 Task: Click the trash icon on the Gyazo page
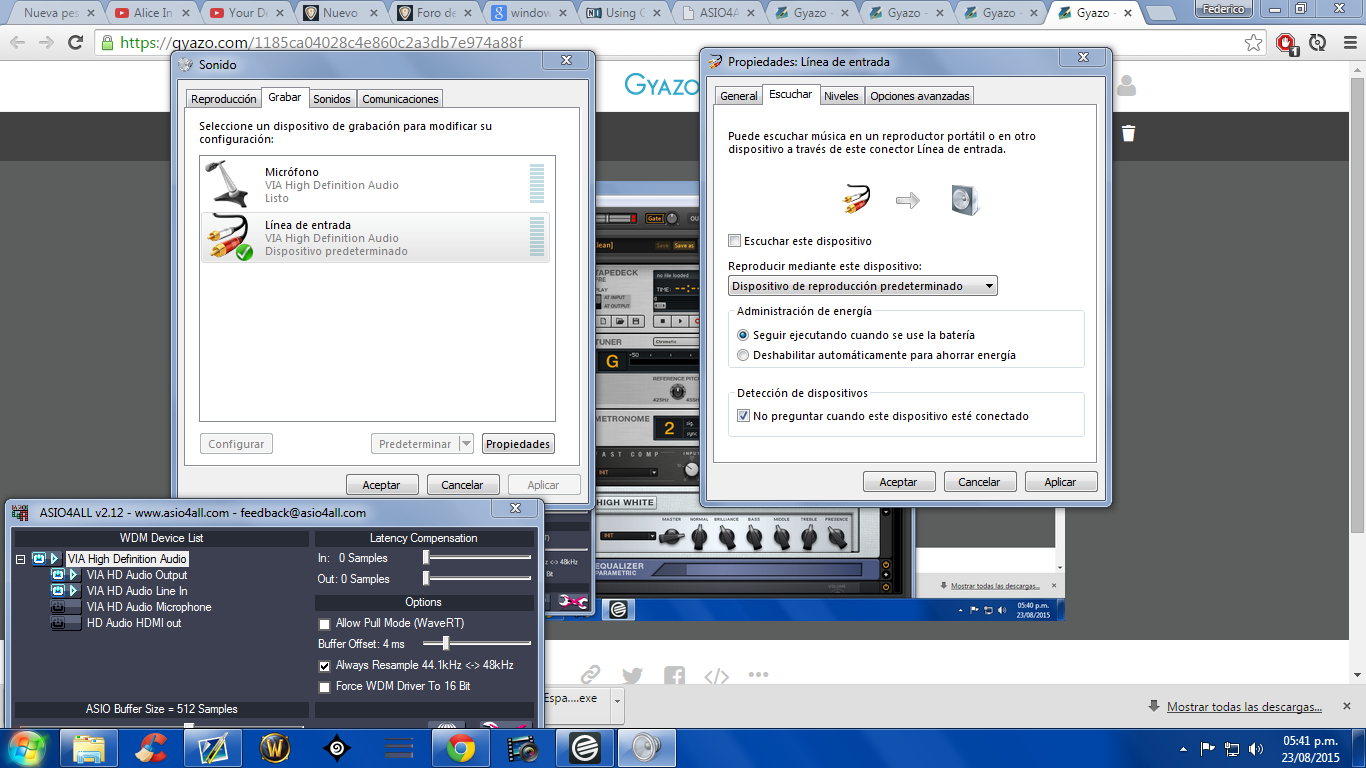[1129, 133]
